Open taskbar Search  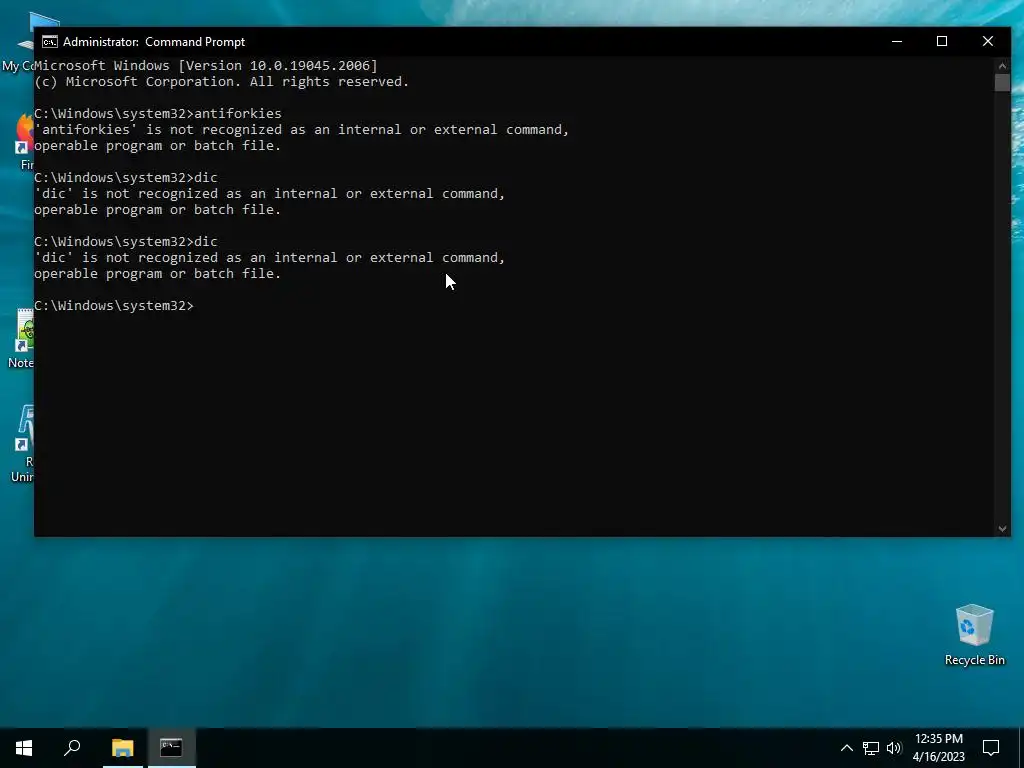coord(72,748)
